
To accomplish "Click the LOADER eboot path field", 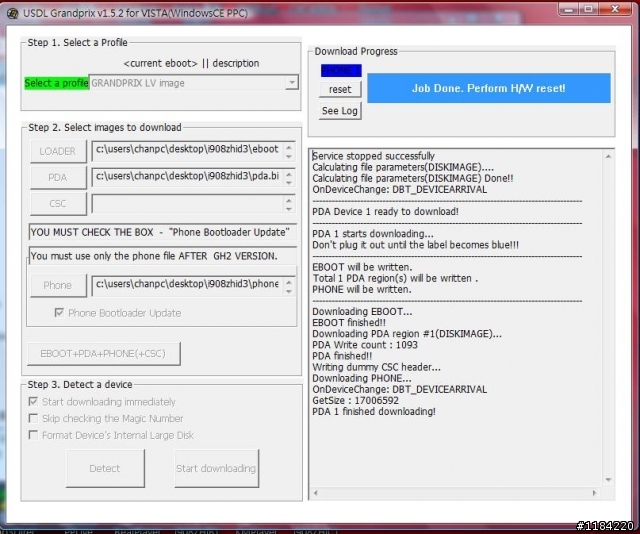I will (188, 151).
